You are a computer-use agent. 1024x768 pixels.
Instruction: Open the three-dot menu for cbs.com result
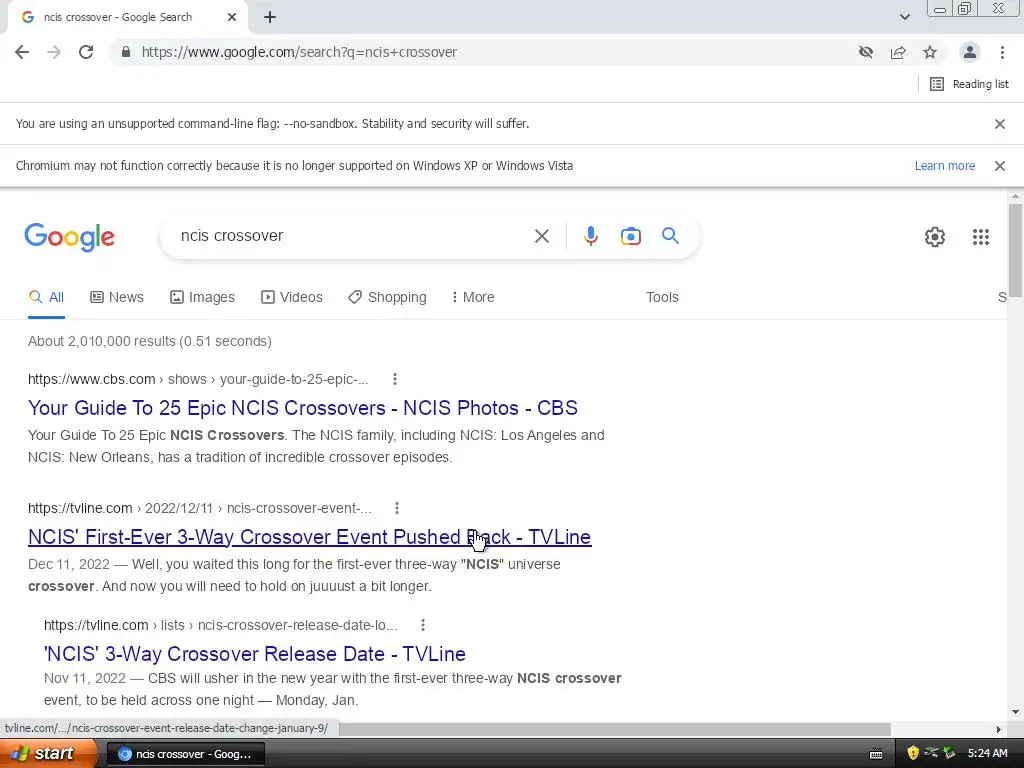394,379
